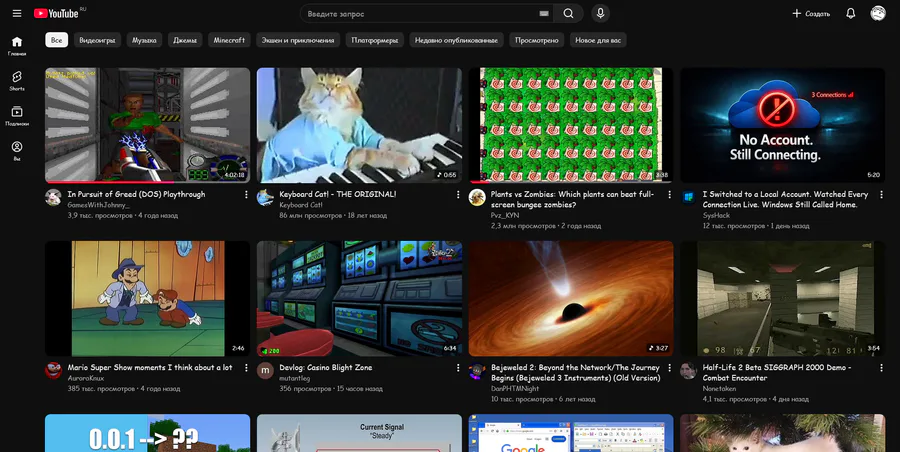
Task: Select the Музыка filter chip
Action: pos(144,40)
